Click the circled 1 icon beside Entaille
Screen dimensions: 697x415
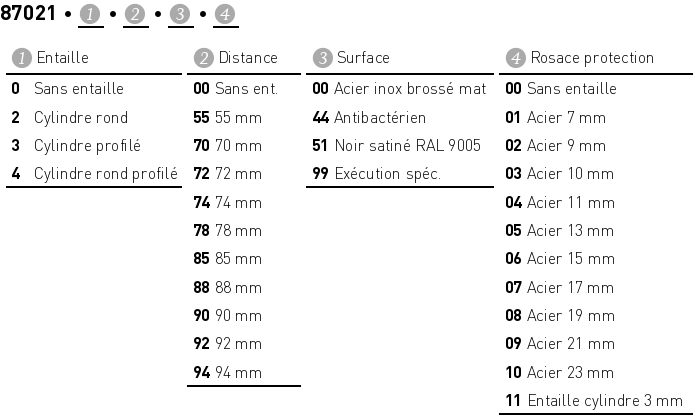[x=19, y=58]
